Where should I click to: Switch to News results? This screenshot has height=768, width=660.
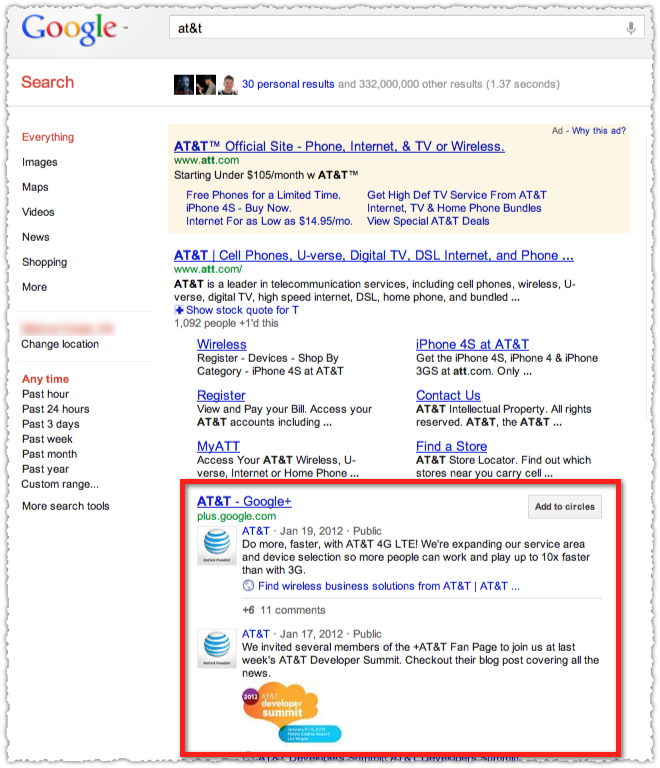pos(36,237)
